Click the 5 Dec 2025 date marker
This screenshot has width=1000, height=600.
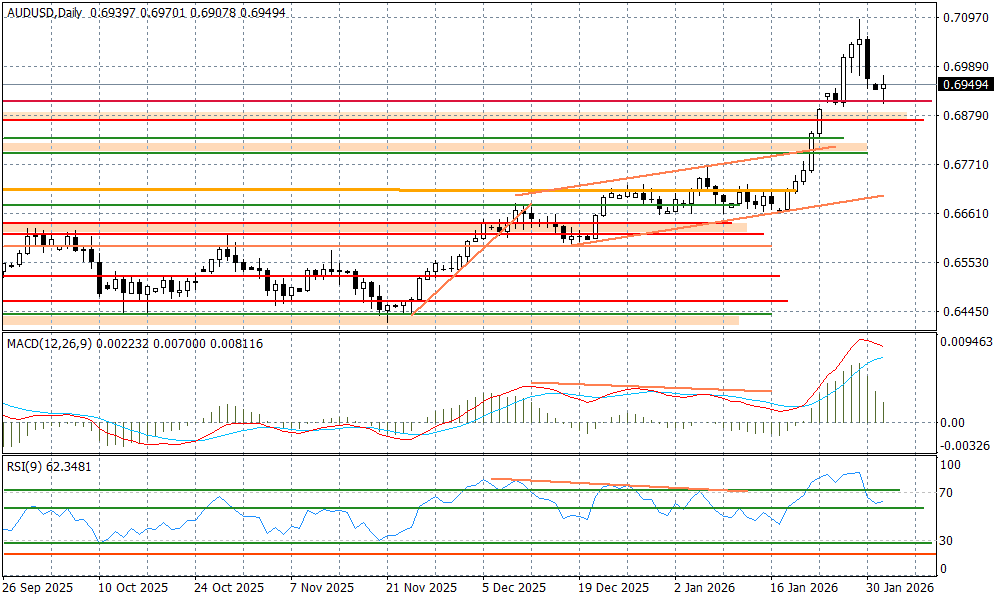(x=513, y=588)
